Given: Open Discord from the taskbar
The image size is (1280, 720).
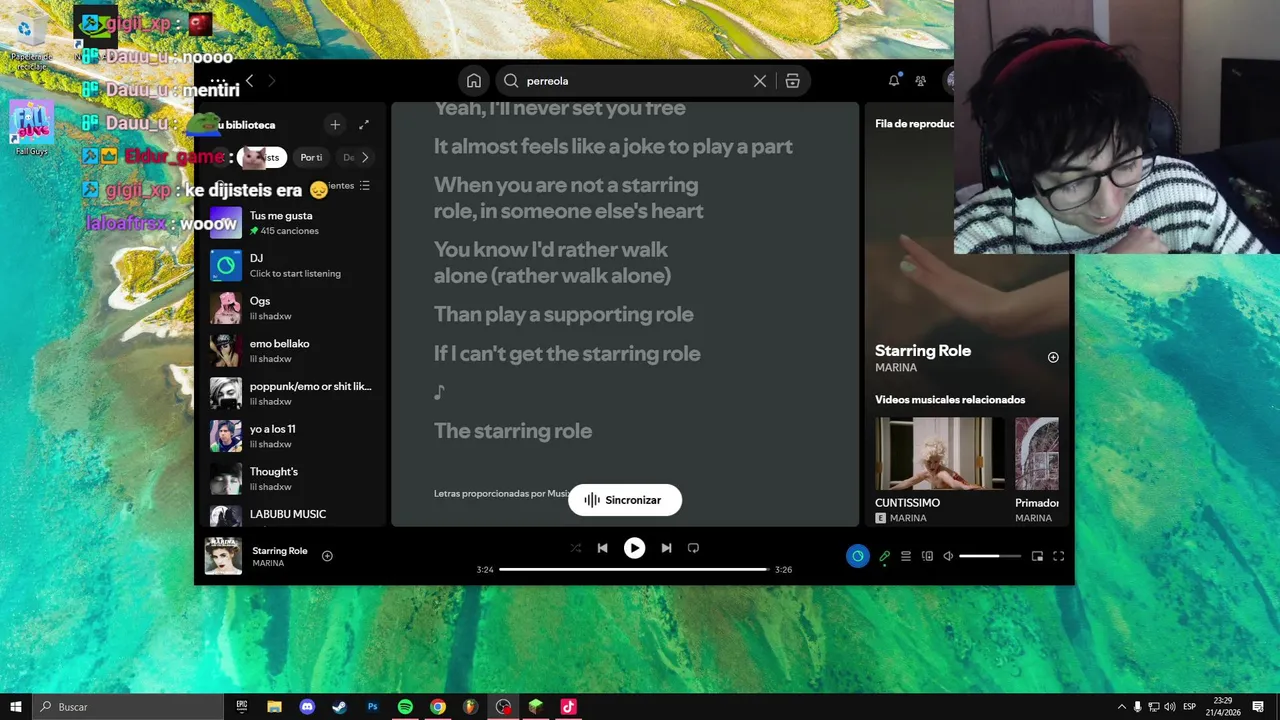Looking at the screenshot, I should click(307, 706).
